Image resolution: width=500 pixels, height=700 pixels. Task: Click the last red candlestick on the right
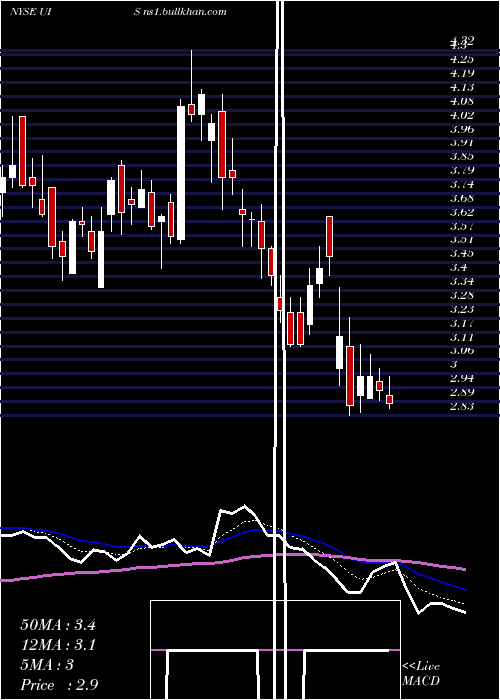[389, 400]
